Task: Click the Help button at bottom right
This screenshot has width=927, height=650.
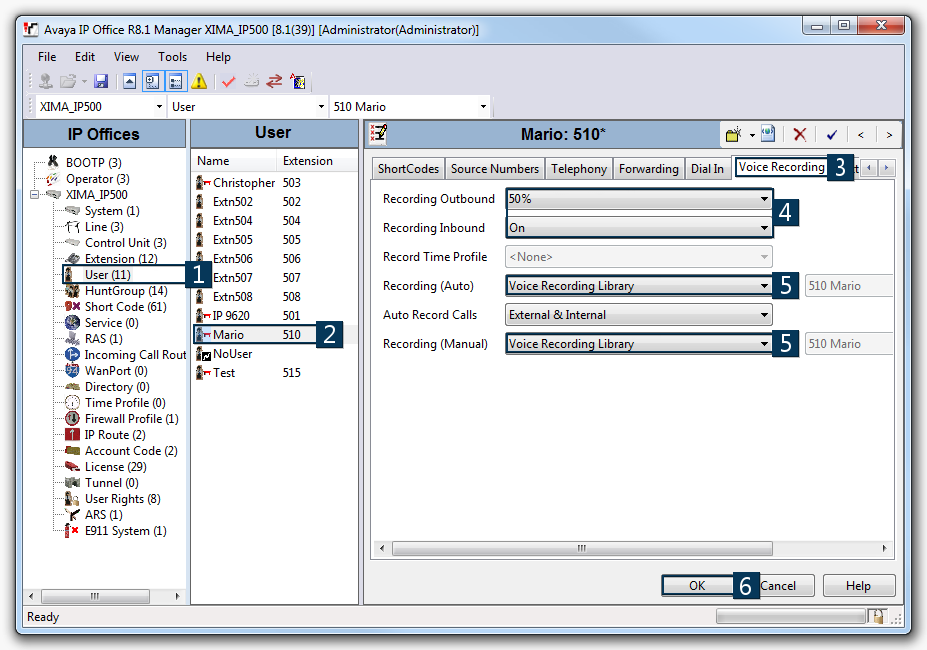Action: tap(858, 586)
